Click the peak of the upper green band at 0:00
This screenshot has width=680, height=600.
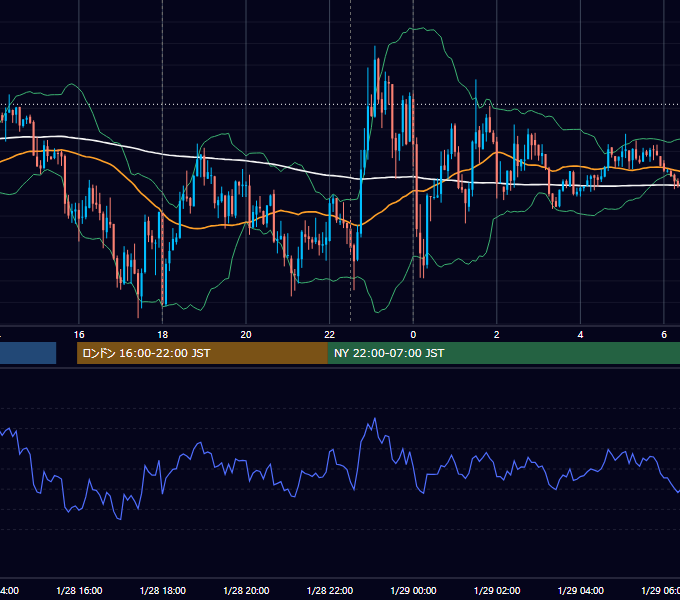(413, 29)
